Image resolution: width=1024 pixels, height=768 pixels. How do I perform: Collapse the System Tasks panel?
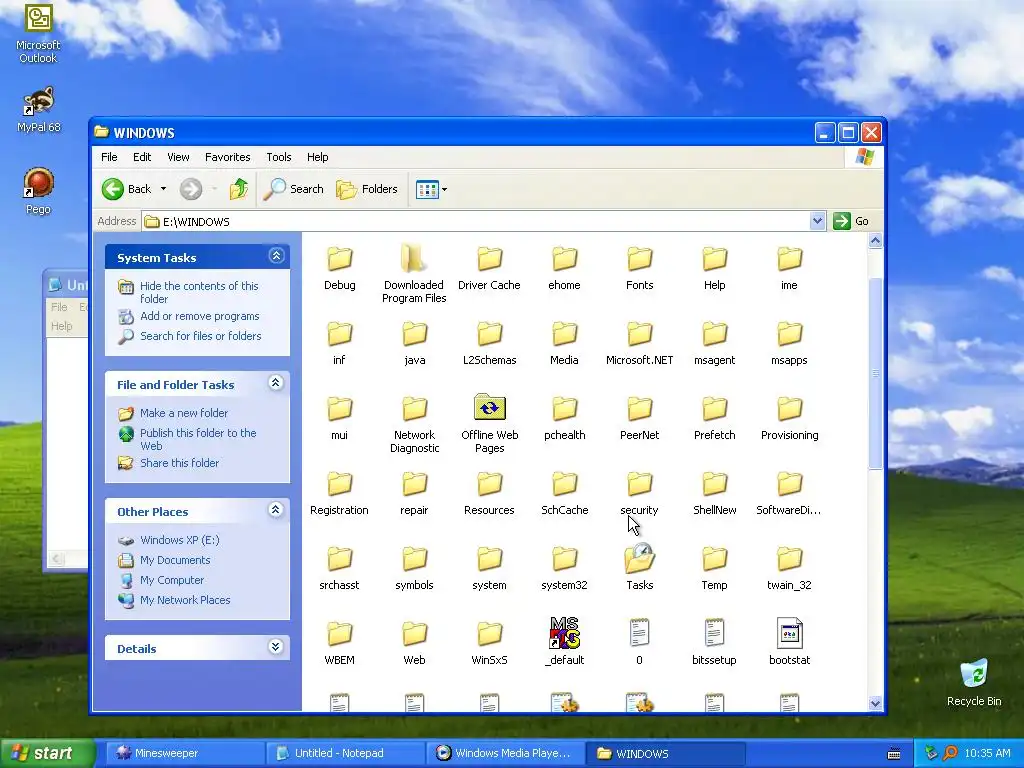[x=276, y=255]
